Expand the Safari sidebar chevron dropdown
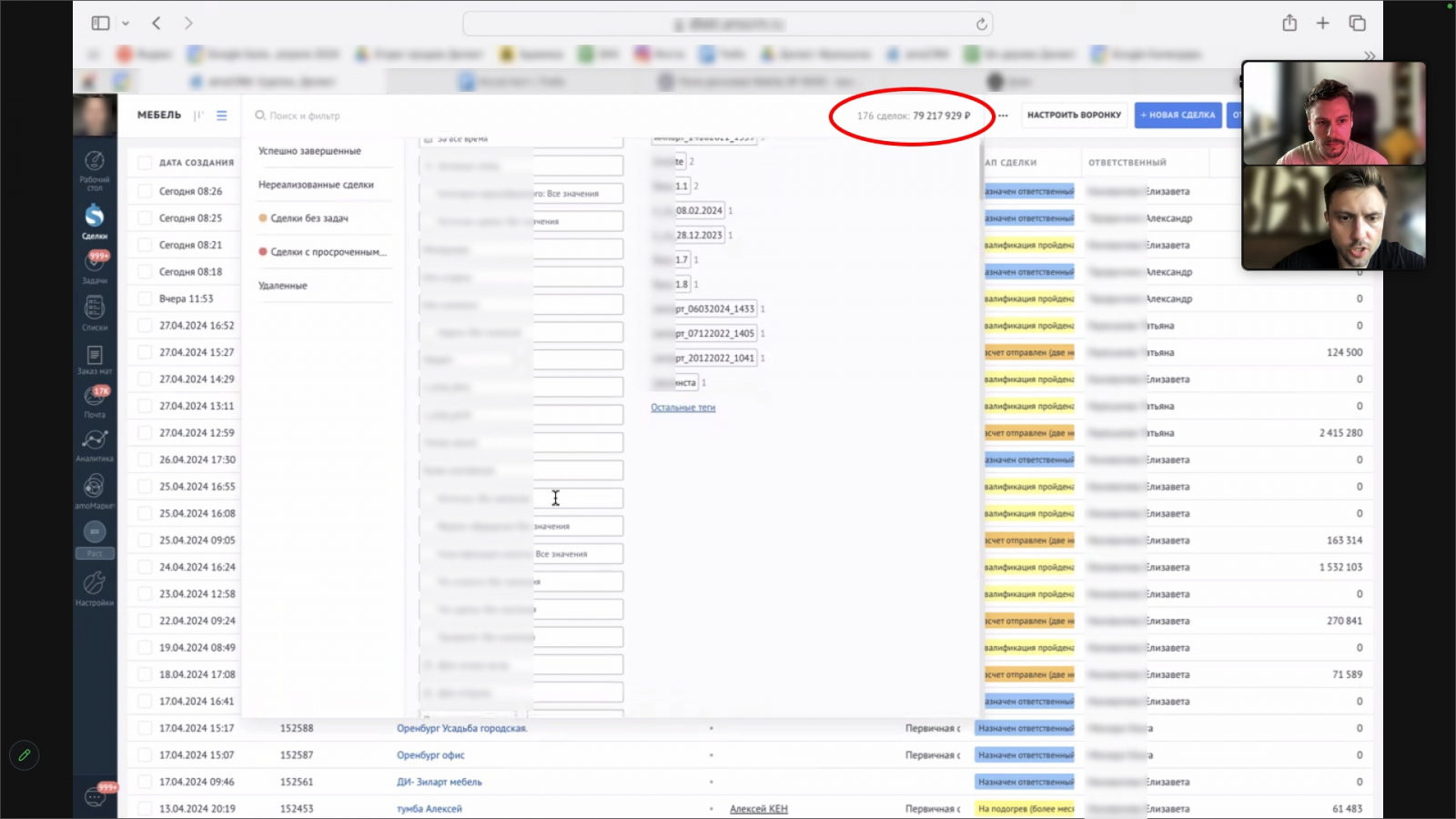Image resolution: width=1456 pixels, height=819 pixels. [x=126, y=24]
